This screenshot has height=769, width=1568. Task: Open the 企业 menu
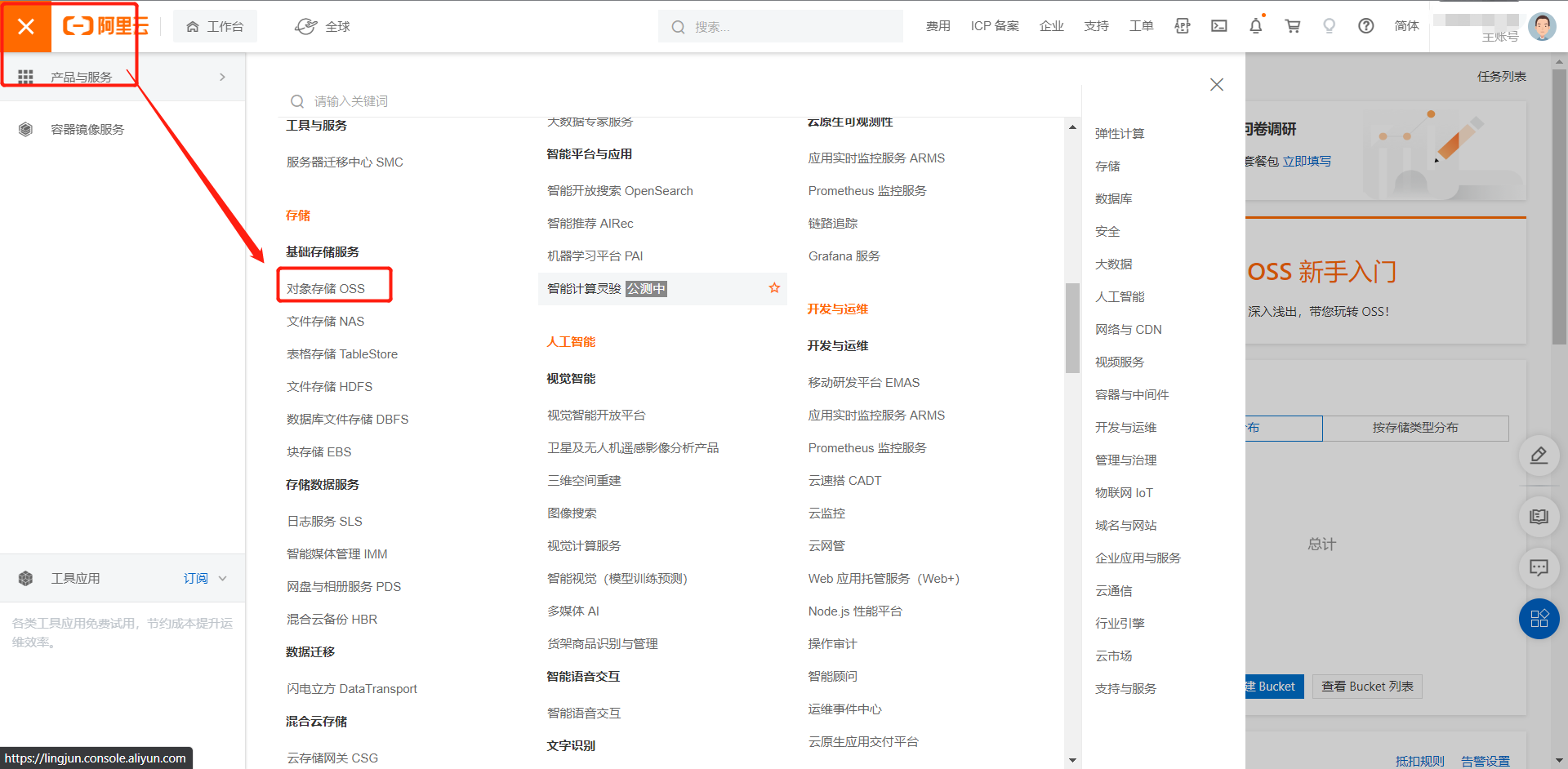[x=1051, y=26]
